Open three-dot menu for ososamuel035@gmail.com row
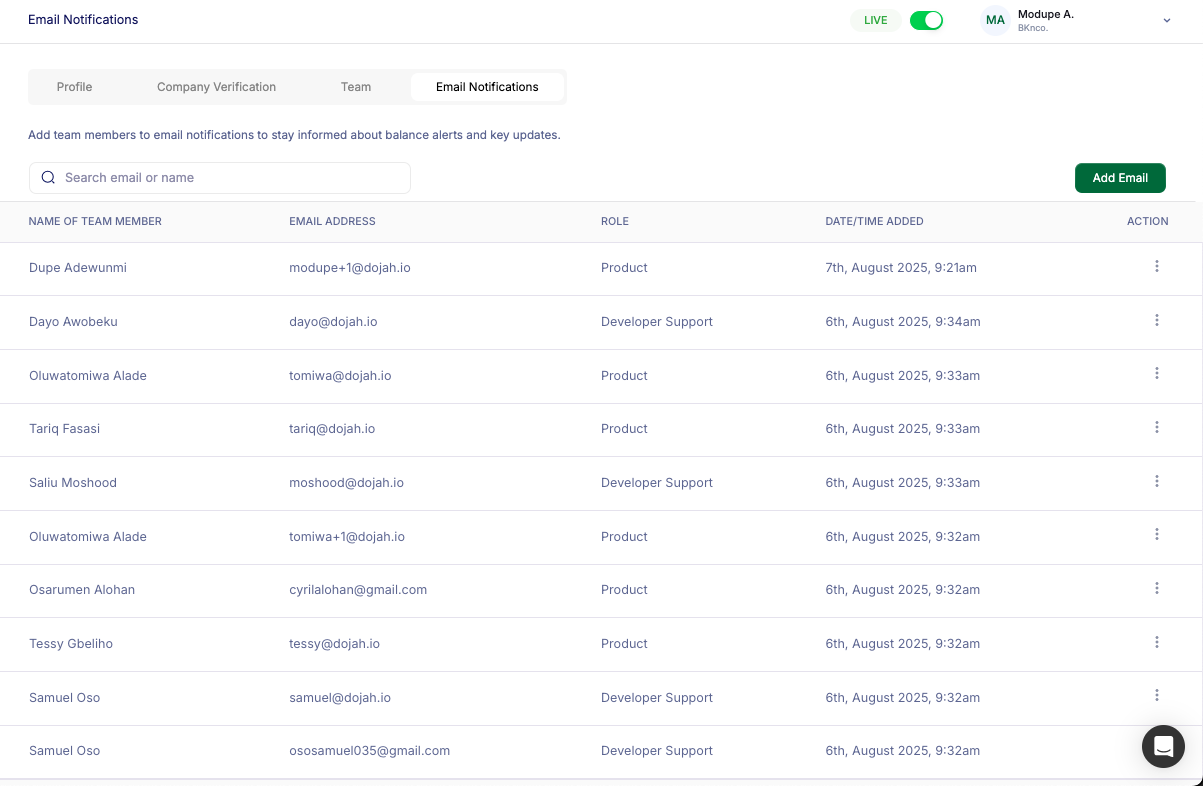 coord(1156,749)
